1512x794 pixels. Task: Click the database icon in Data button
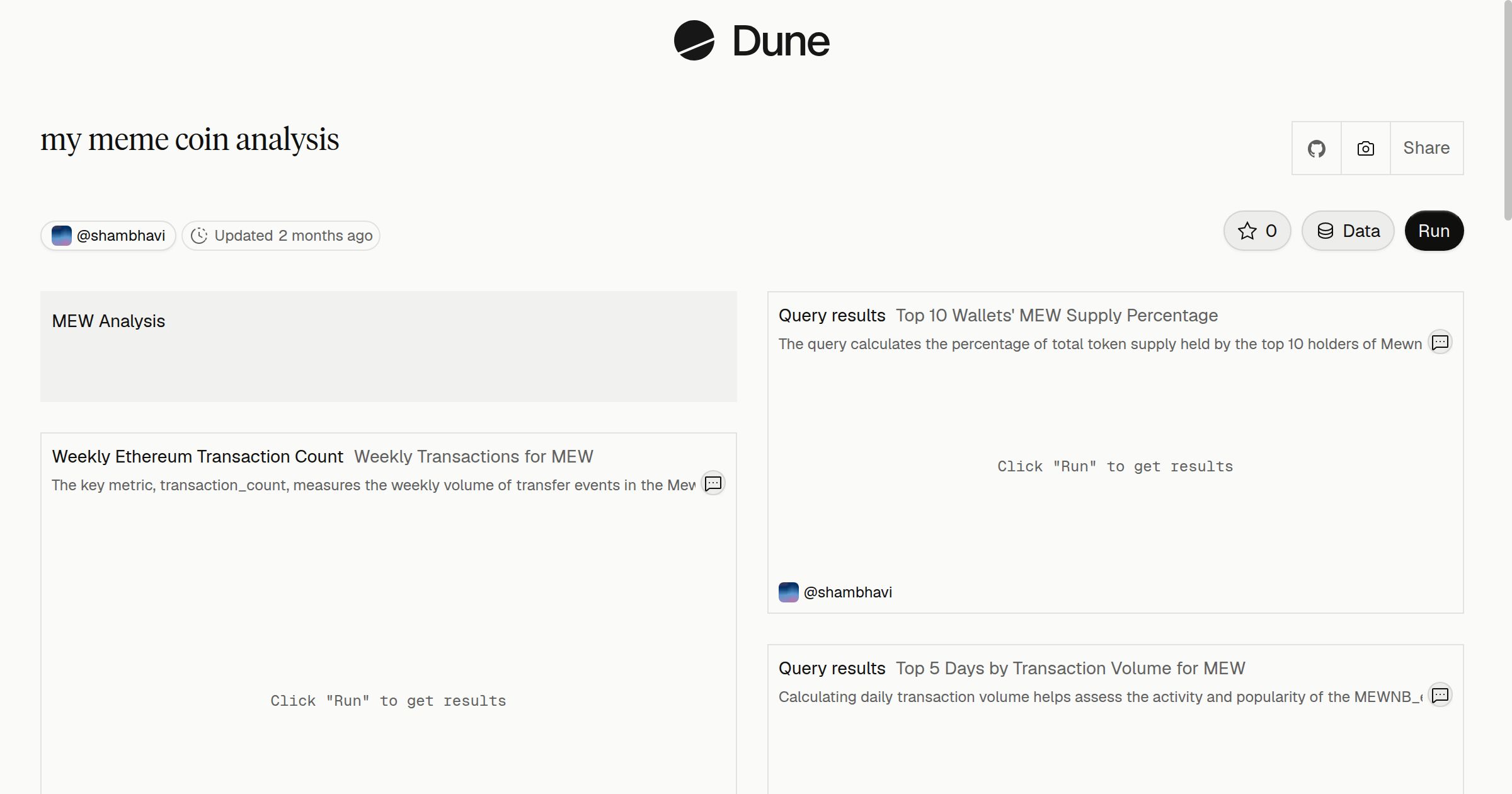[1326, 231]
